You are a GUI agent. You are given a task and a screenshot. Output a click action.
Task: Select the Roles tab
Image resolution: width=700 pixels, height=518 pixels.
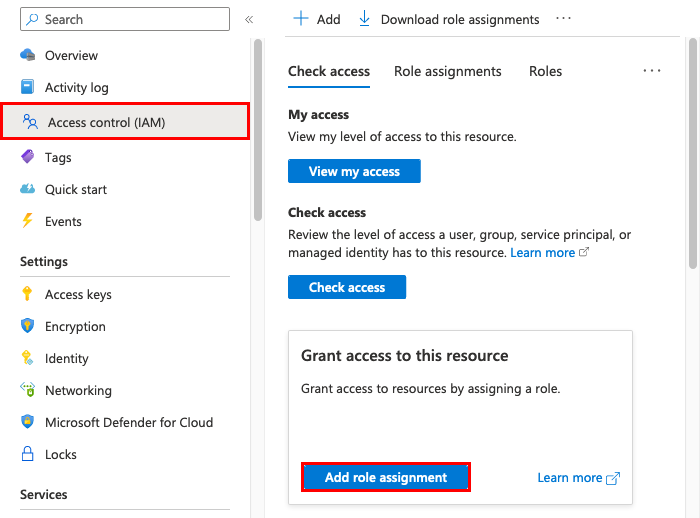pos(545,71)
